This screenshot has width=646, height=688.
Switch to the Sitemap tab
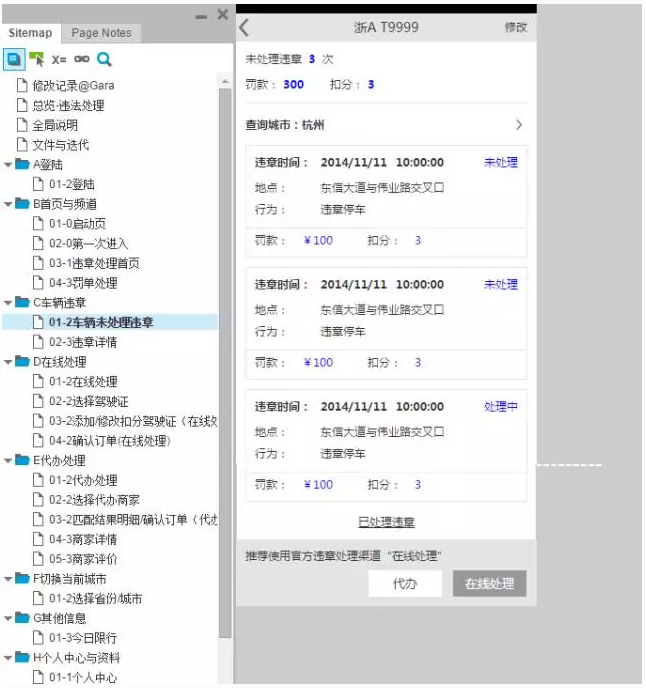pos(30,33)
